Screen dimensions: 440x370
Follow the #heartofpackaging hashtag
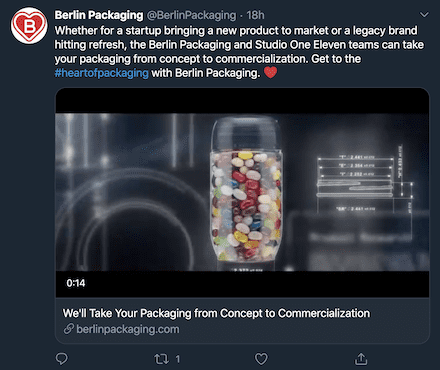pyautogui.click(x=102, y=73)
